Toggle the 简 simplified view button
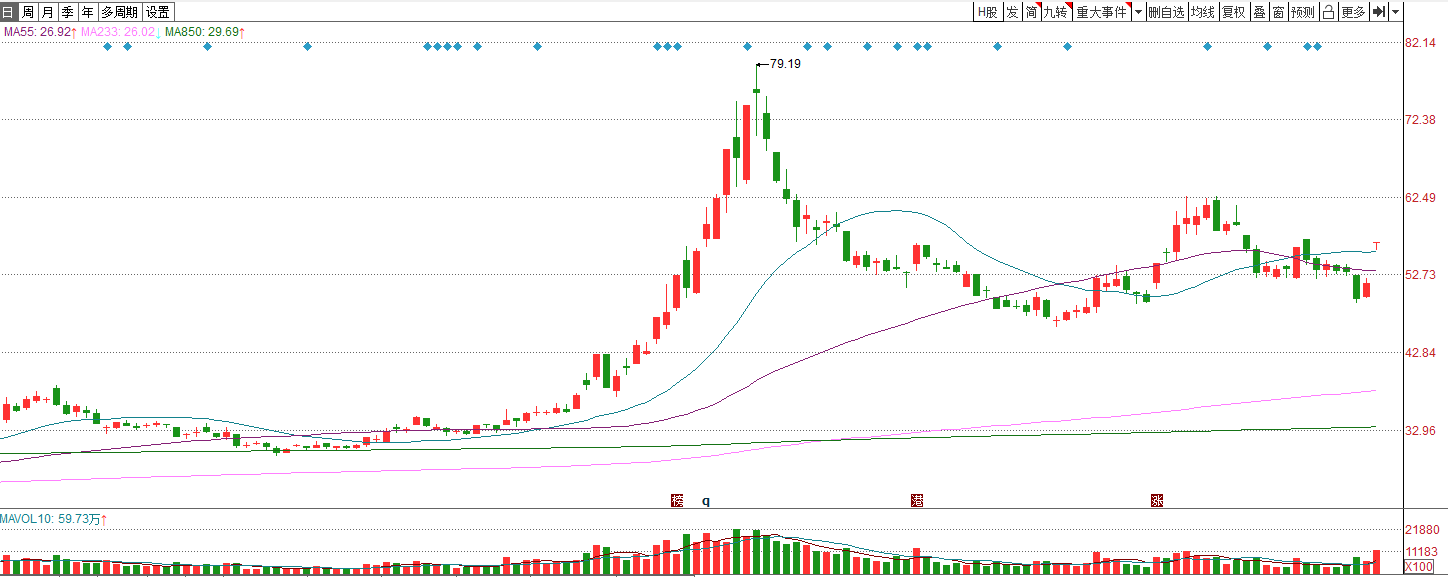Image resolution: width=1448 pixels, height=577 pixels. tap(1031, 12)
